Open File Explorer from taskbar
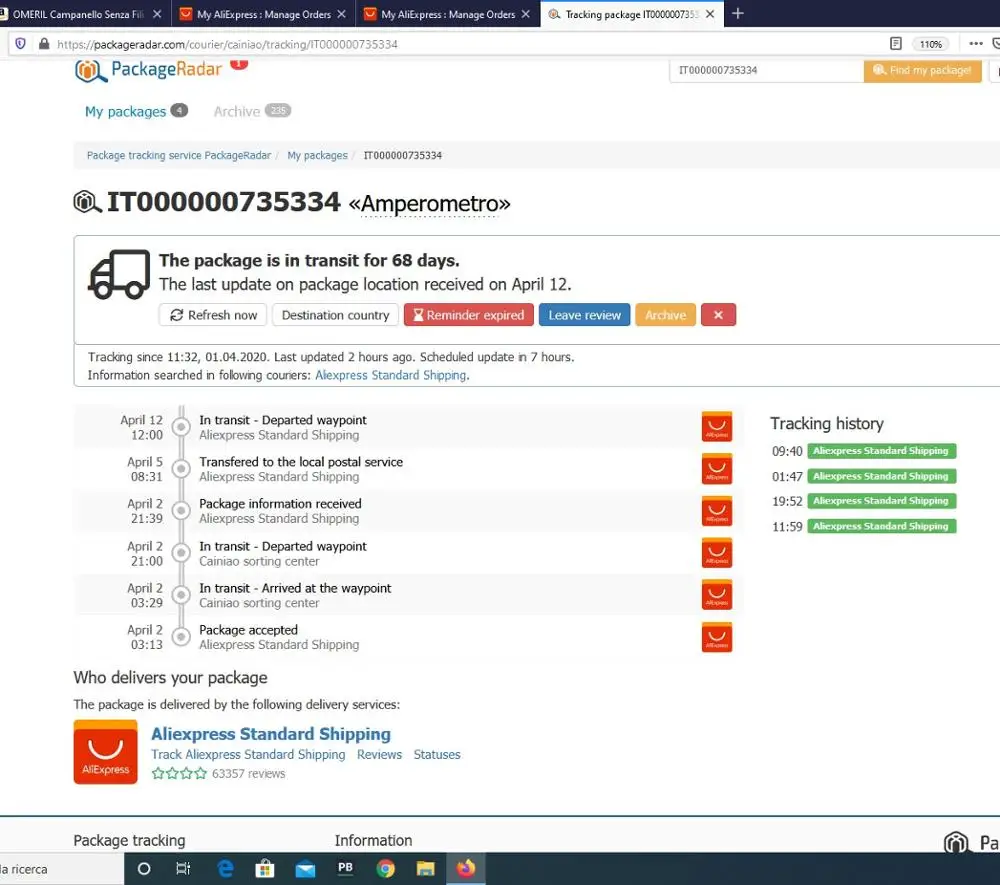 coord(425,868)
